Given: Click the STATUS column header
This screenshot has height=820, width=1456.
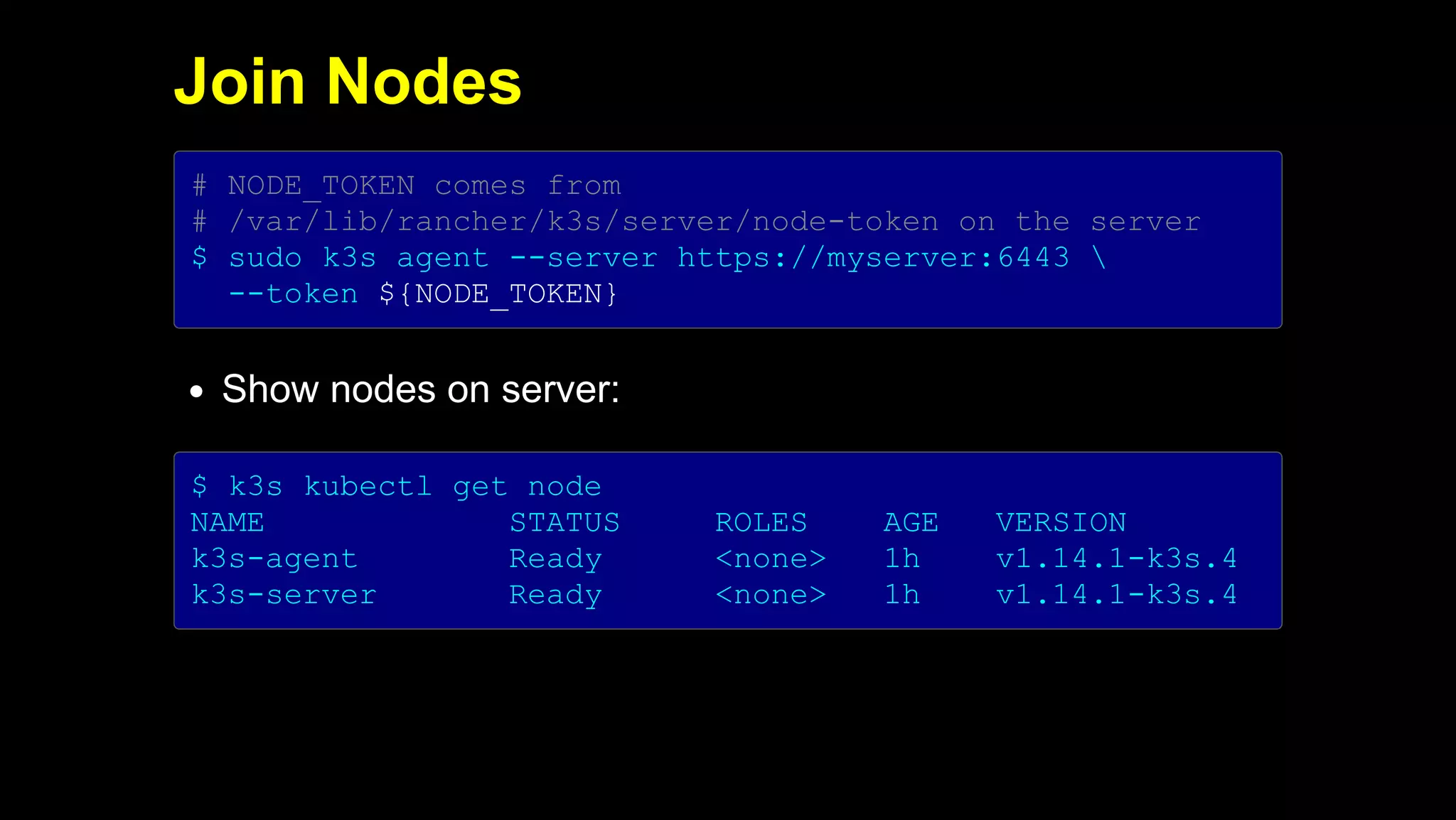Looking at the screenshot, I should pyautogui.click(x=564, y=523).
